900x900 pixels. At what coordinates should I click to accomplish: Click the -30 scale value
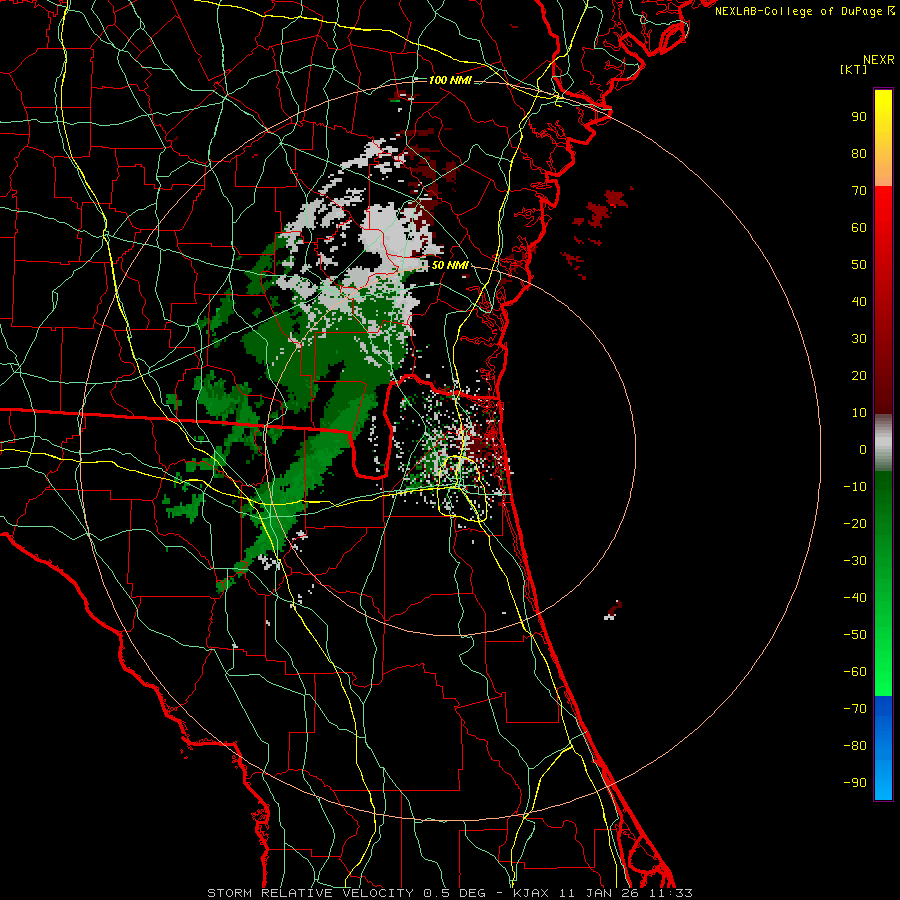[855, 561]
